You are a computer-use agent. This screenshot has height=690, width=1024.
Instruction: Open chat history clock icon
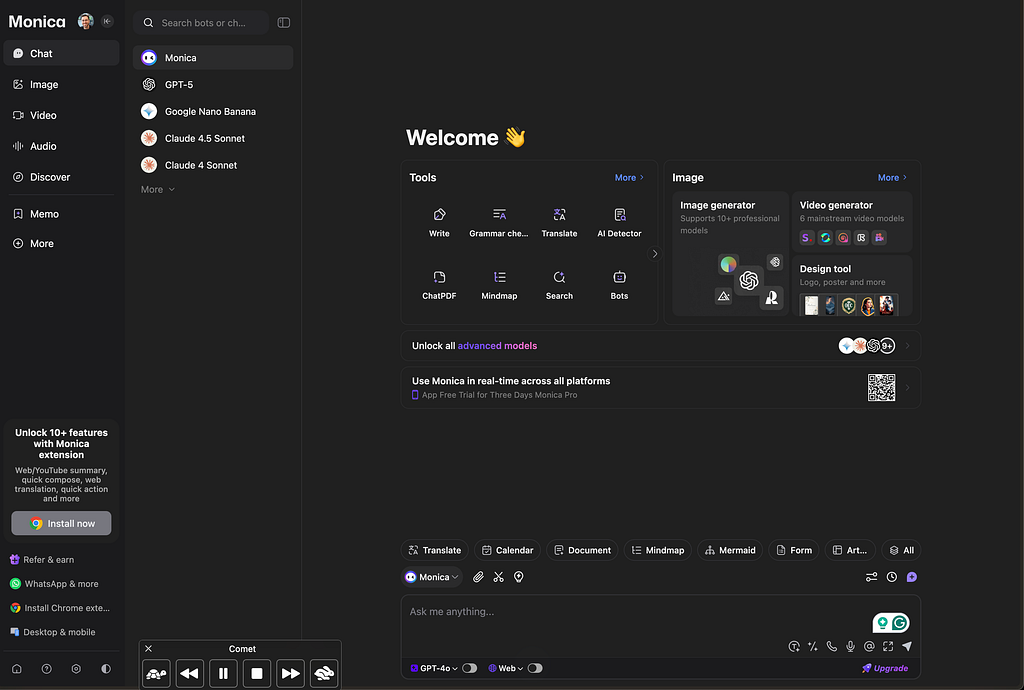[x=891, y=577]
